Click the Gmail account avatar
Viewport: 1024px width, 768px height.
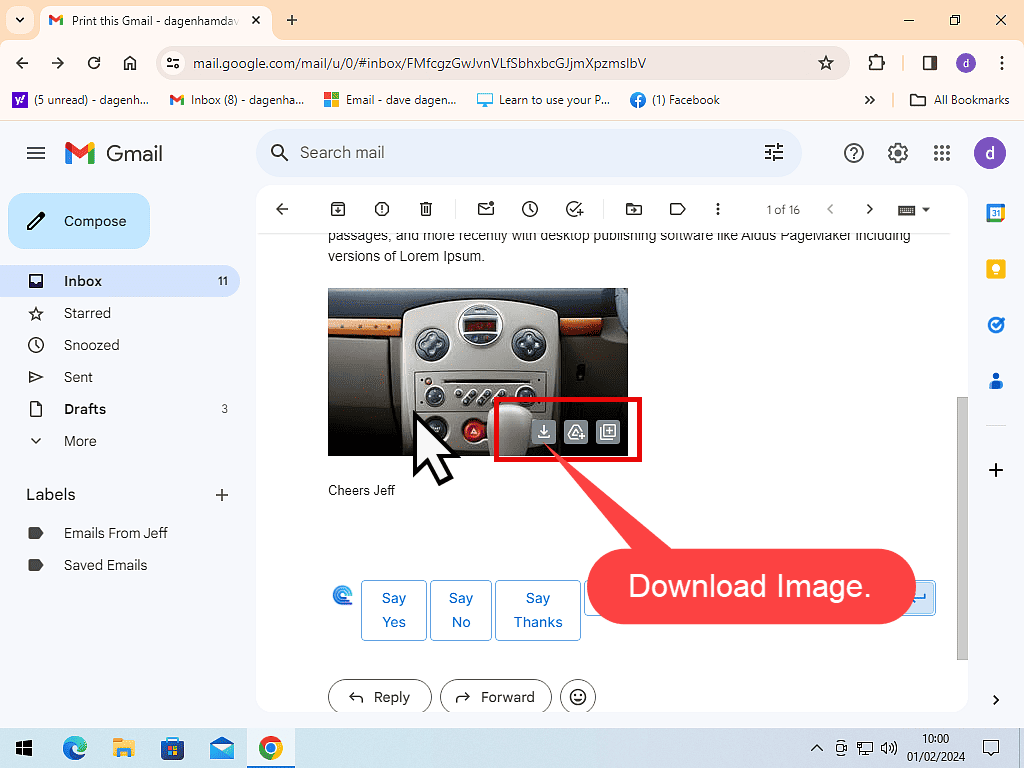(990, 153)
